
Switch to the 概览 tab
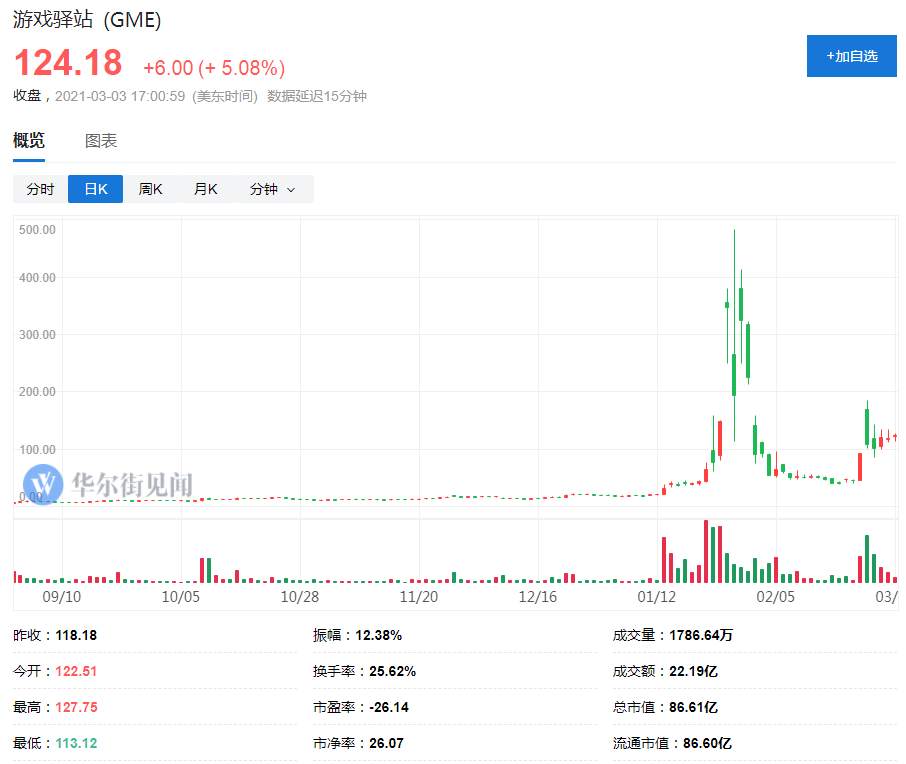(29, 140)
